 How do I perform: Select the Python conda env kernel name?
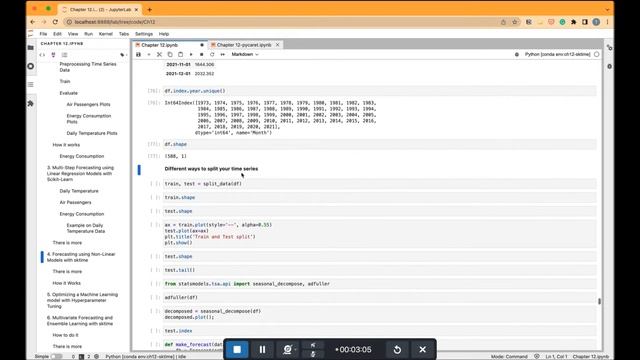pos(558,54)
